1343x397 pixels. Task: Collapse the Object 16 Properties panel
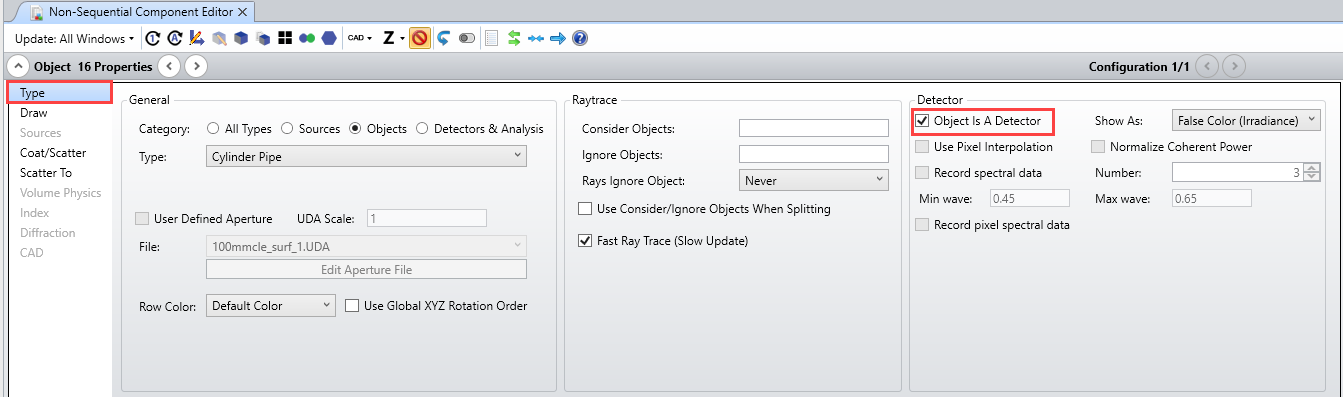point(17,66)
